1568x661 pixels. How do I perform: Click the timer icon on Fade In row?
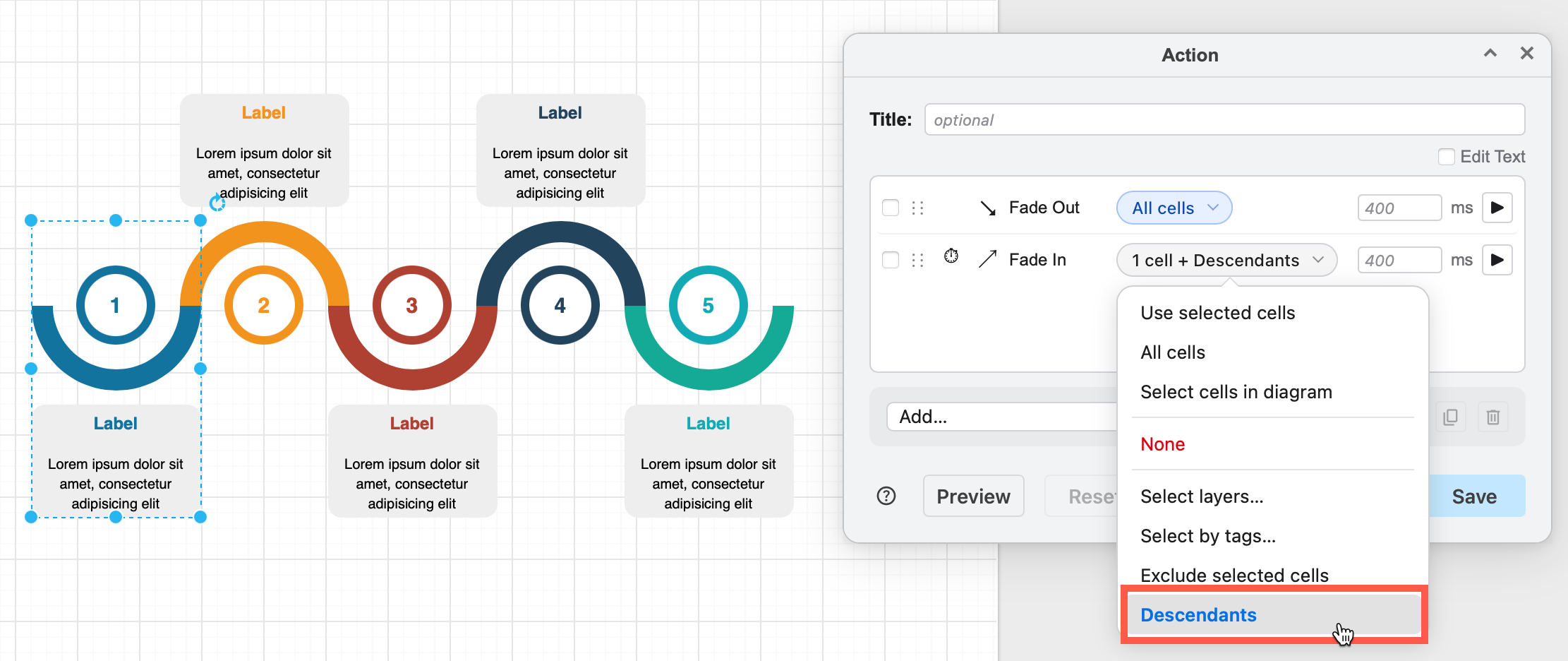pos(951,256)
